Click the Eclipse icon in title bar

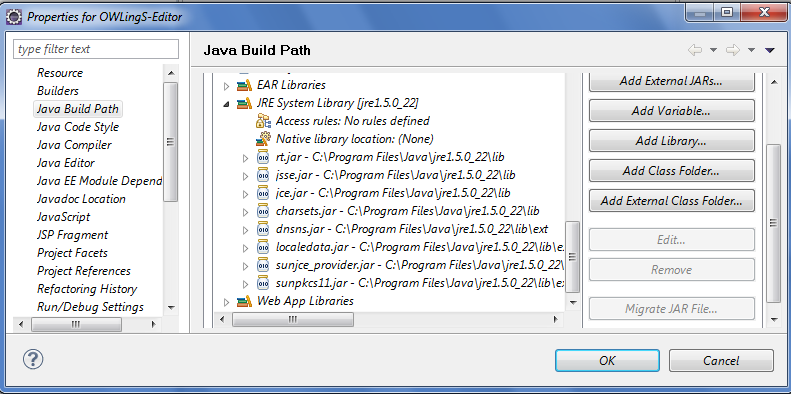(13, 17)
